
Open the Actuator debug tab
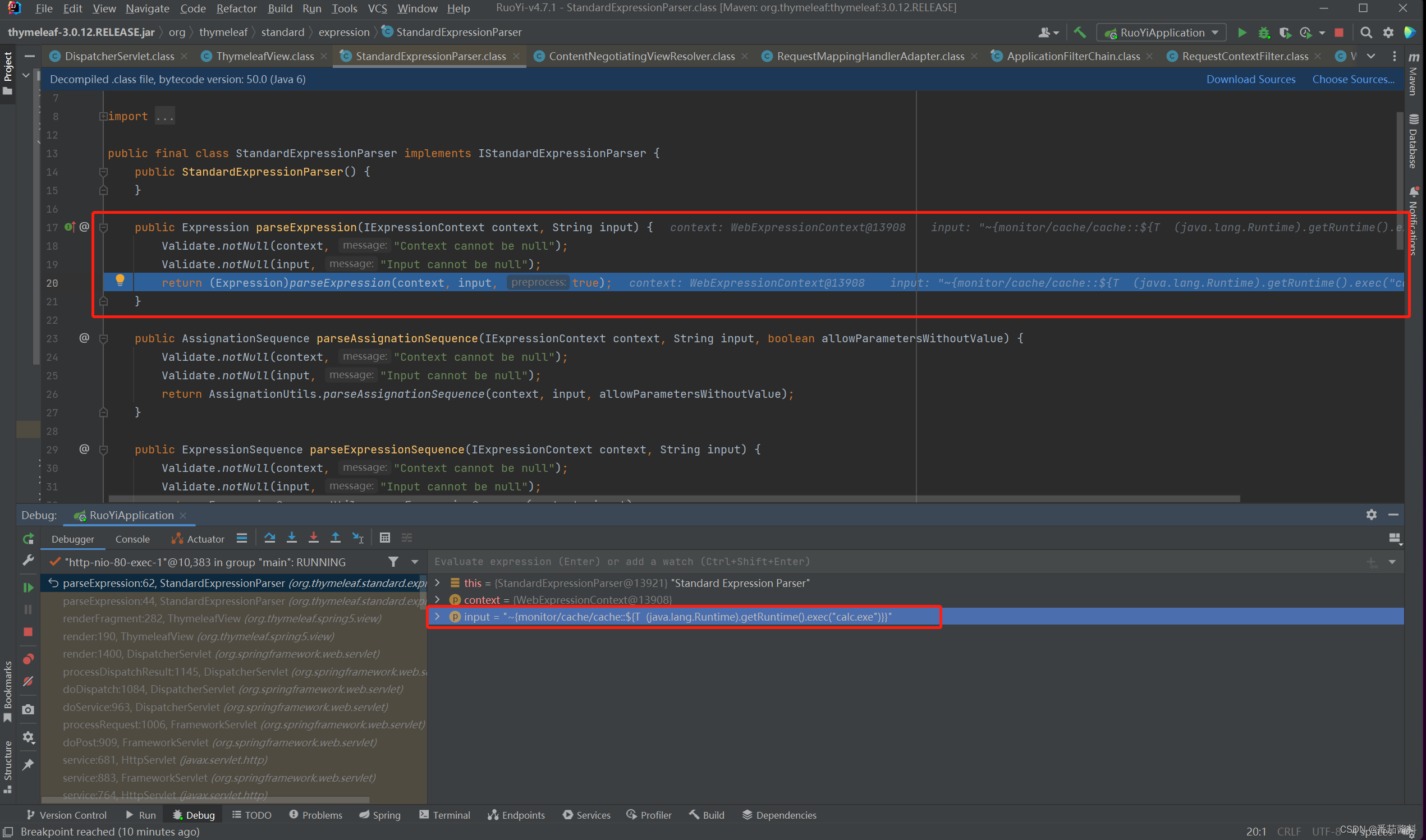tap(198, 539)
